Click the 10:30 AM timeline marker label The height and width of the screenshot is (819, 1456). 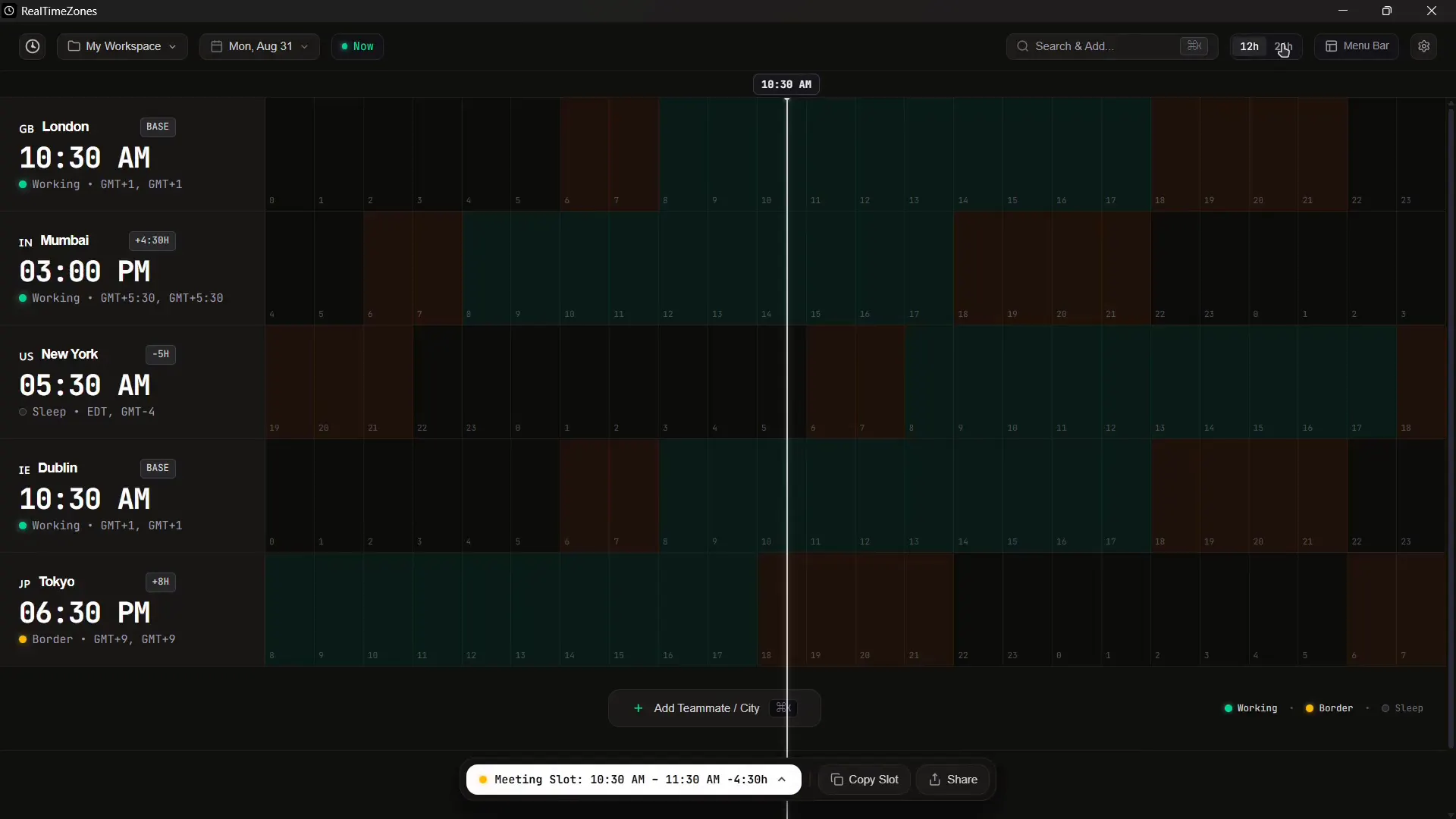[786, 84]
